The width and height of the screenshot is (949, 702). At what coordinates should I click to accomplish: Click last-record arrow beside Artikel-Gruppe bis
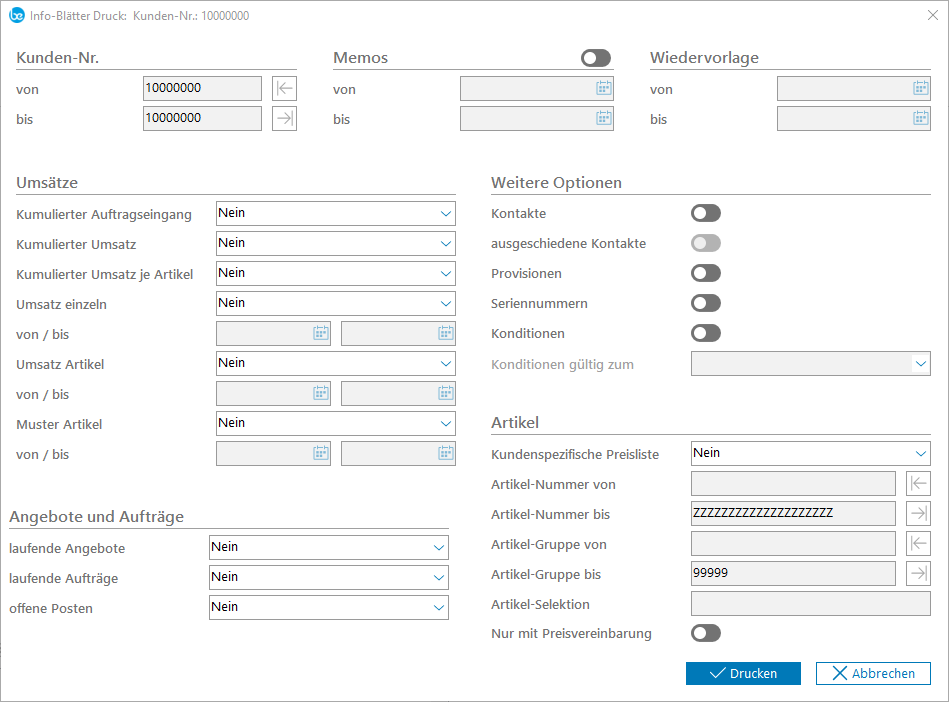tap(918, 574)
